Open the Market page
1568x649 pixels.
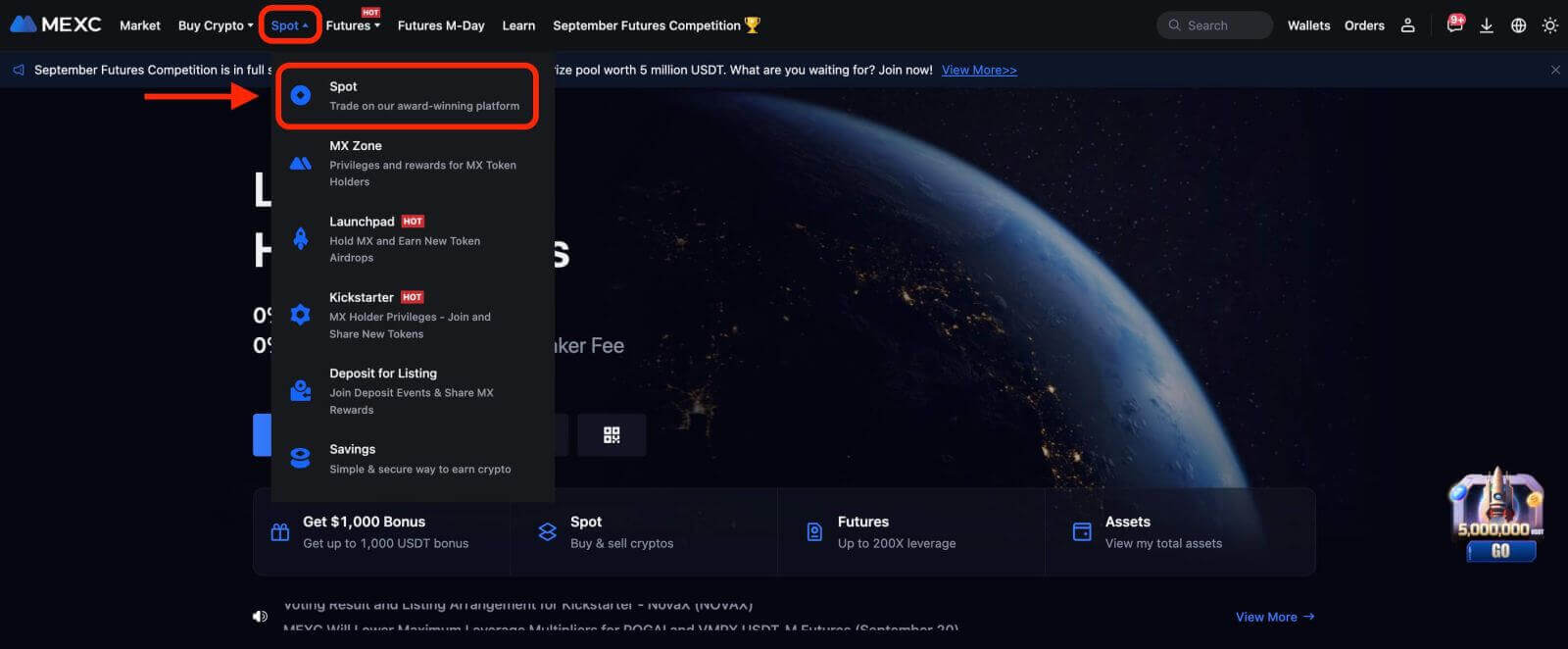[140, 25]
